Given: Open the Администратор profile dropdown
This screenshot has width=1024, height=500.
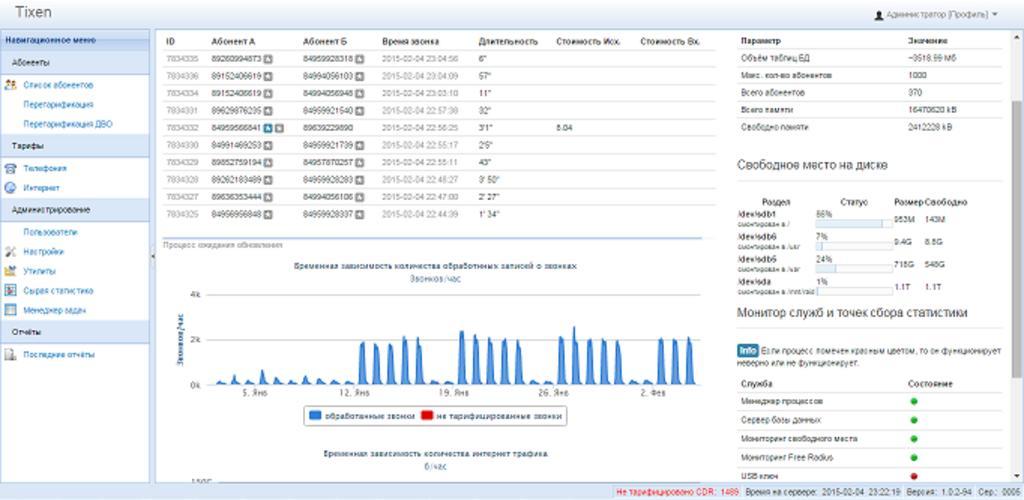Looking at the screenshot, I should 936,15.
